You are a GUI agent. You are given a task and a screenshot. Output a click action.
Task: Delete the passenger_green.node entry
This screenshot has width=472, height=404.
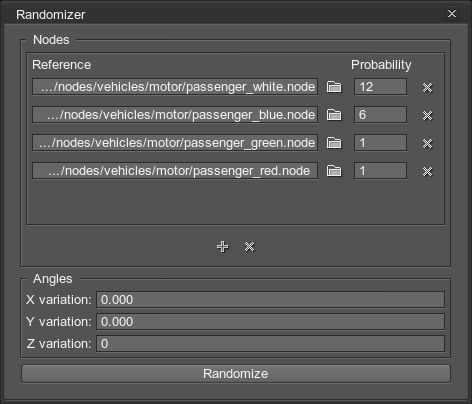click(x=427, y=143)
